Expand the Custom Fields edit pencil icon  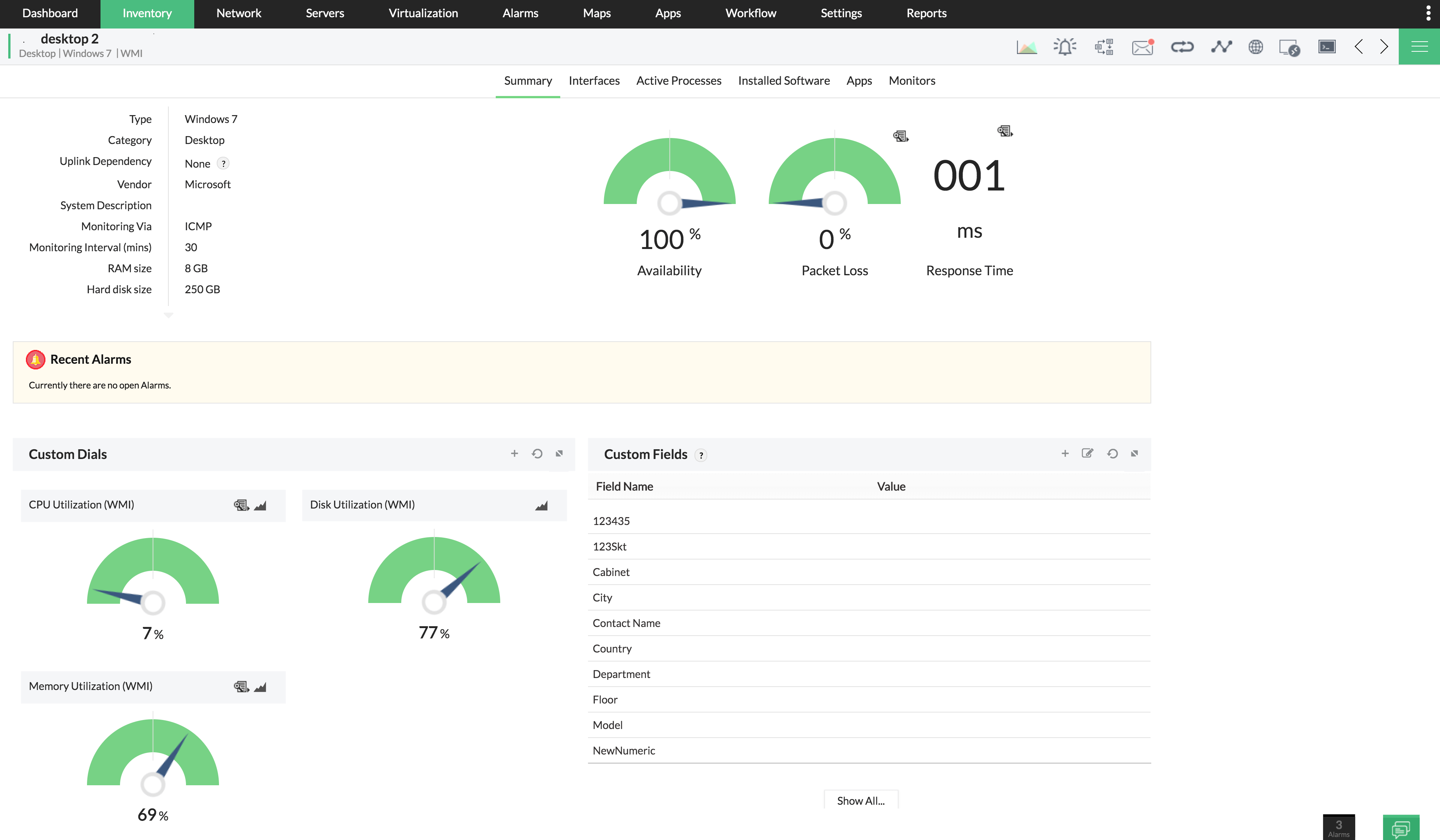pos(1087,453)
